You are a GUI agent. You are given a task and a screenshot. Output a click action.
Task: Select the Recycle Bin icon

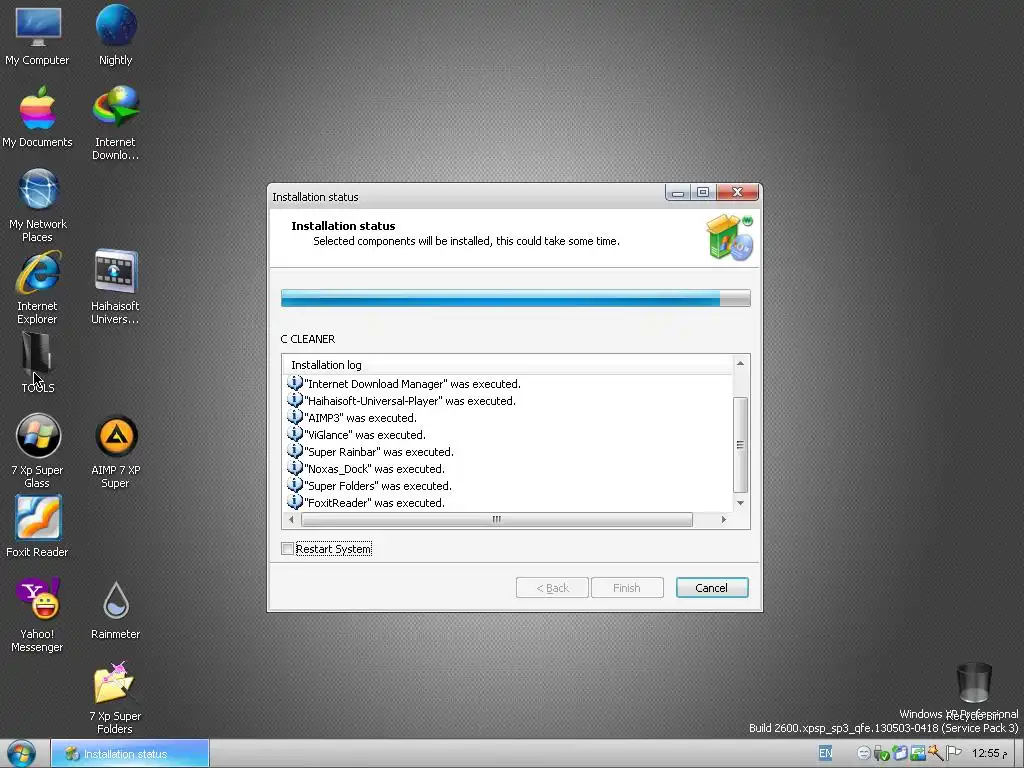tap(974, 691)
